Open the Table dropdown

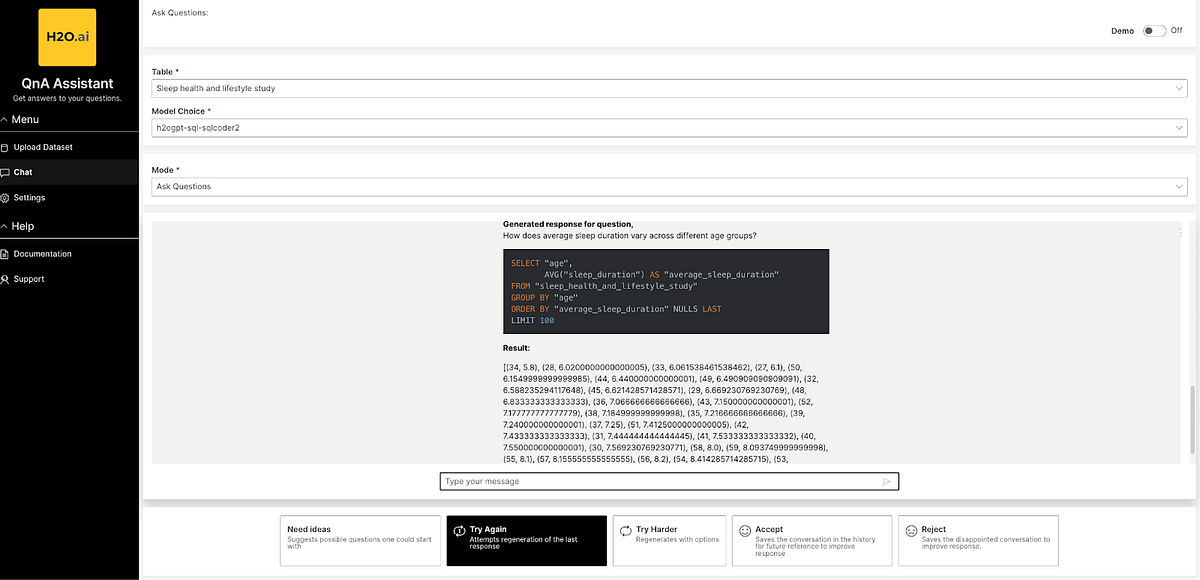1179,88
